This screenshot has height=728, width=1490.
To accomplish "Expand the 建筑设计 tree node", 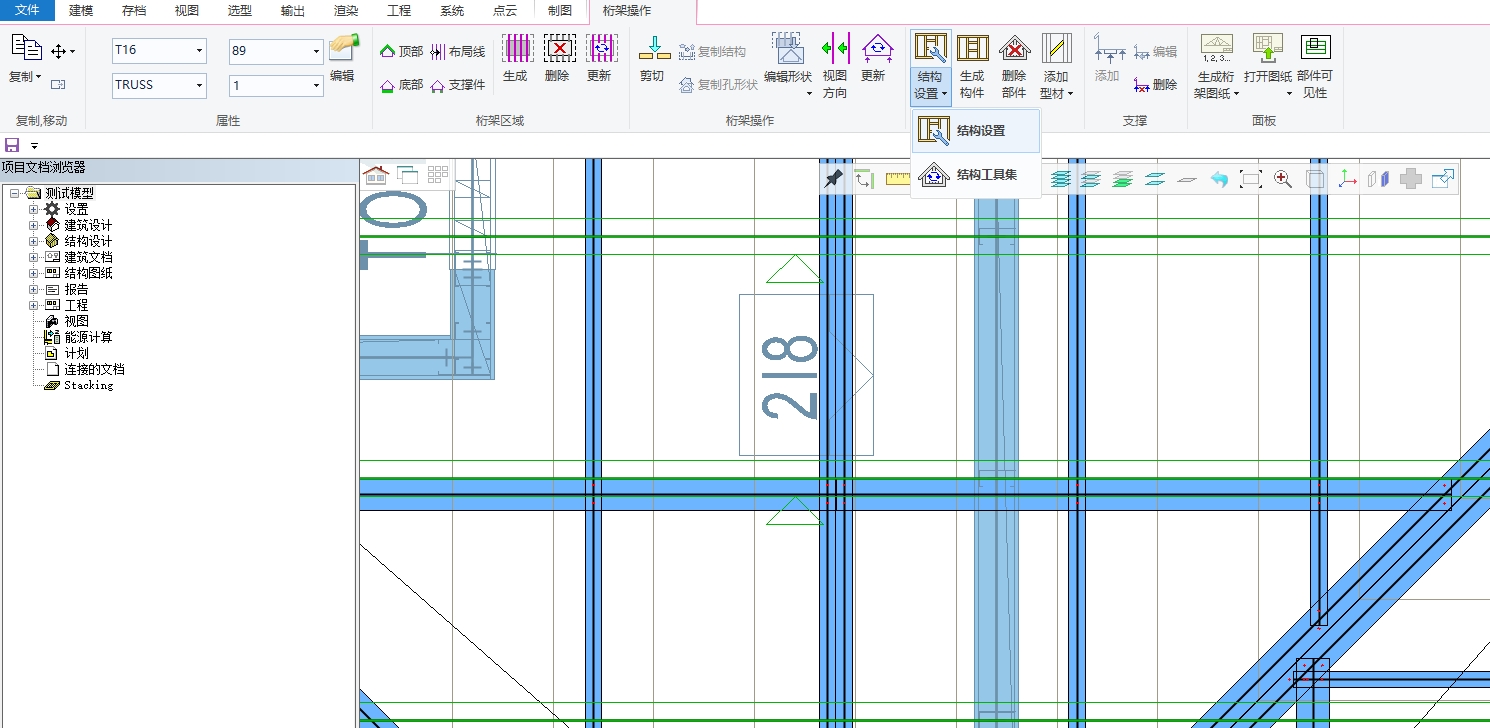I will pos(33,225).
